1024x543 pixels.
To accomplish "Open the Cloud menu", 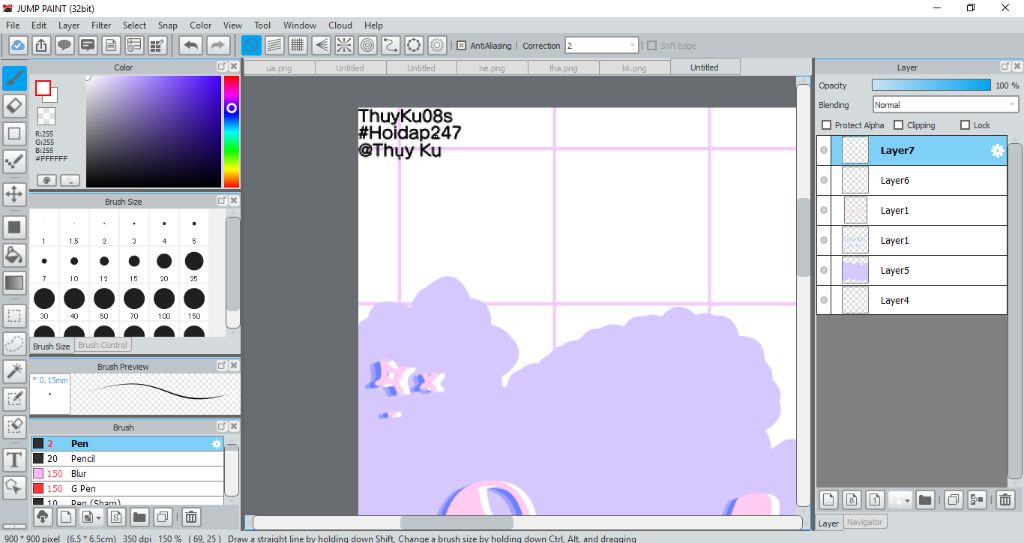I will [x=340, y=25].
